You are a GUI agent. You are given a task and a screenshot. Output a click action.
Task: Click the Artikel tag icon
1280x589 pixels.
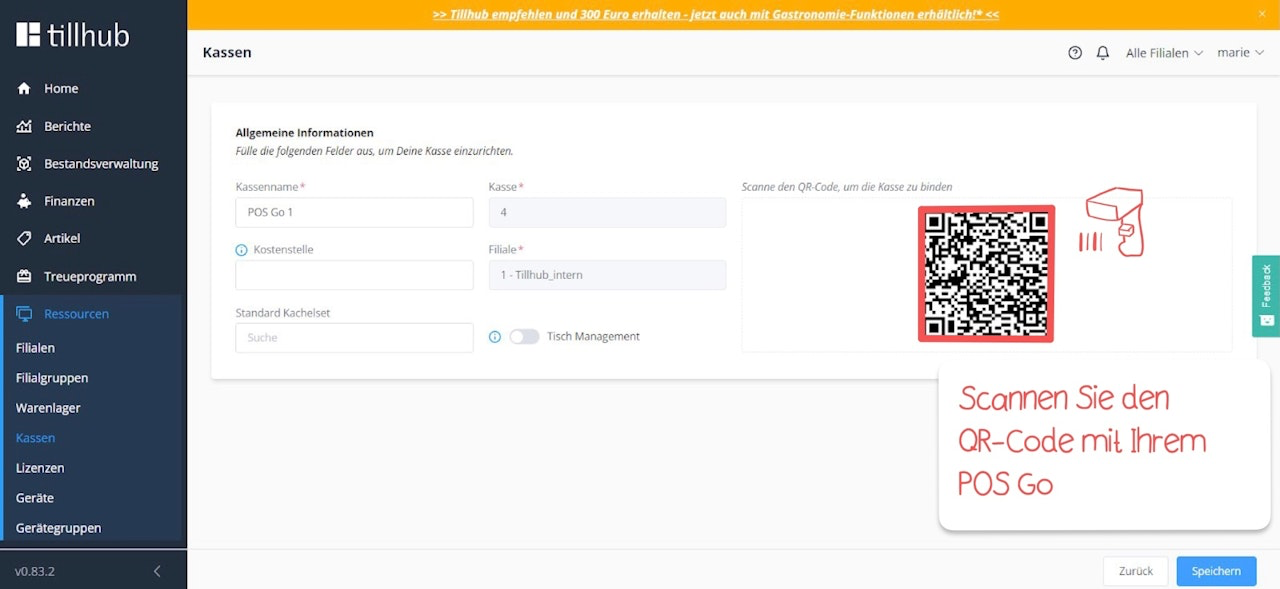coord(25,239)
